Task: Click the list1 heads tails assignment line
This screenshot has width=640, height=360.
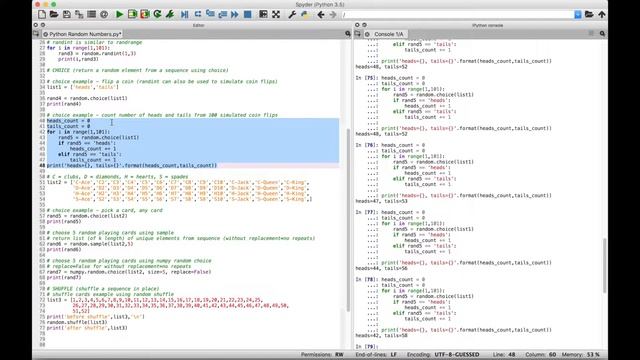Action: click(82, 87)
